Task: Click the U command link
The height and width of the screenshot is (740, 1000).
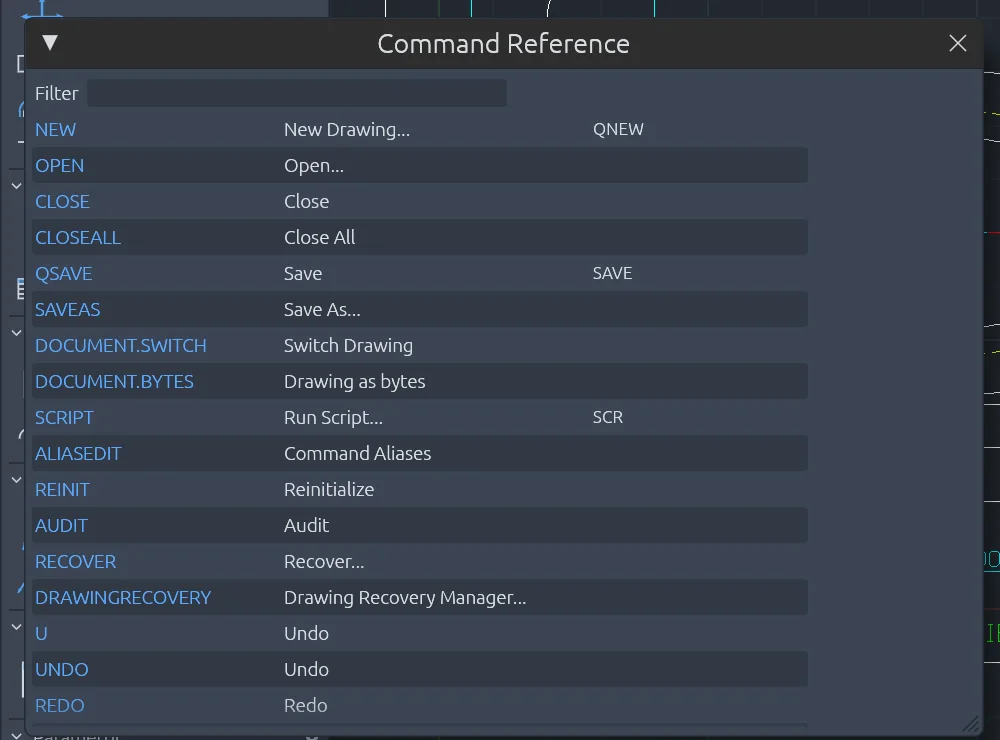Action: [41, 634]
